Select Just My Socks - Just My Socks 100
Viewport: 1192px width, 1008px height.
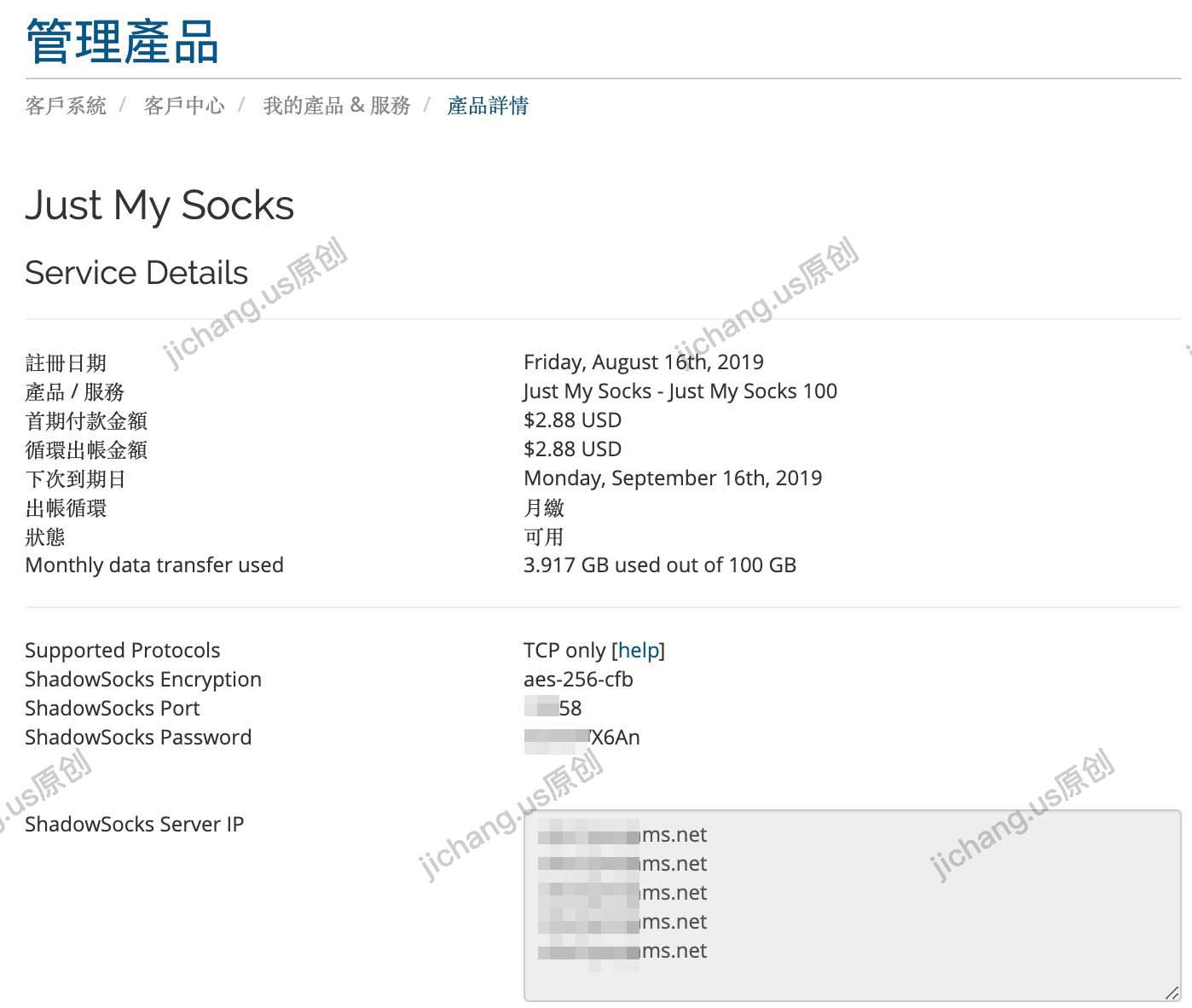(680, 391)
